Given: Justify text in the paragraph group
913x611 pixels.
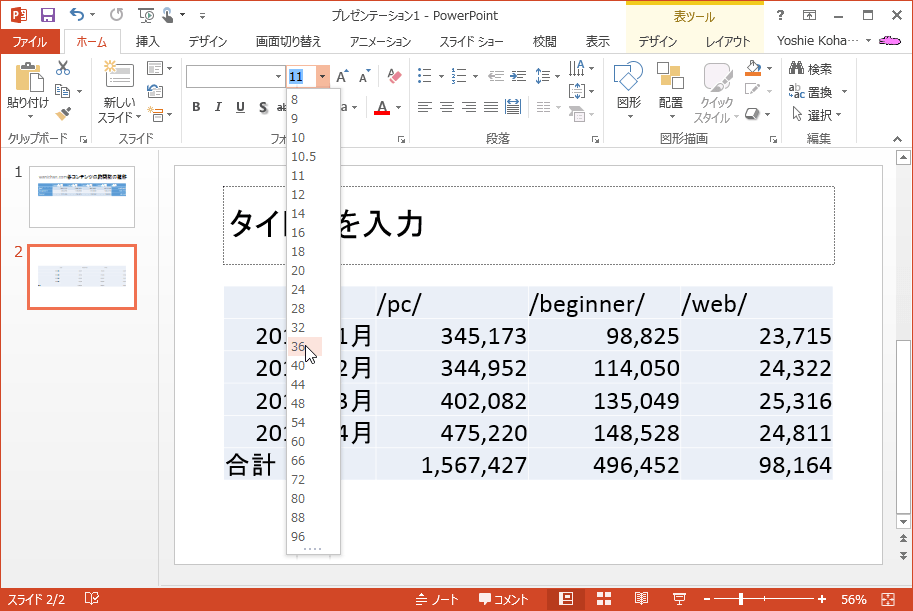Looking at the screenshot, I should pos(491,107).
